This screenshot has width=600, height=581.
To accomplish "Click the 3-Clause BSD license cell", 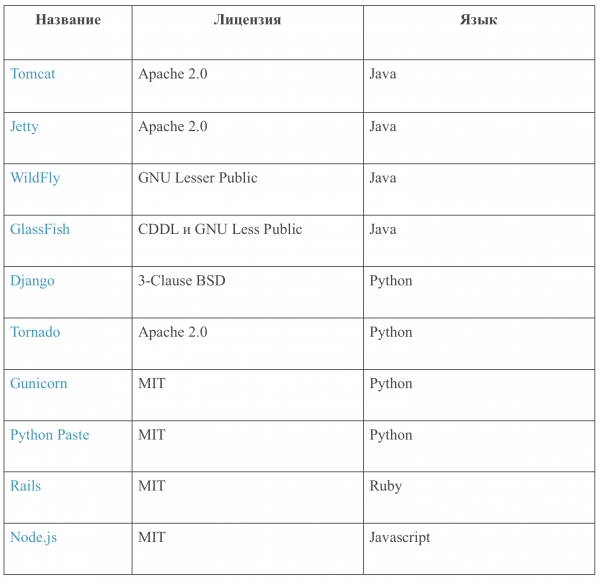I will (182, 281).
